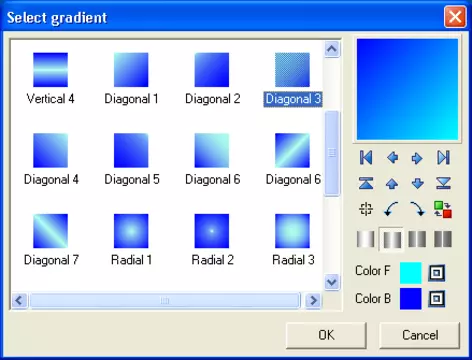Click the move left arrow icon
Image resolution: width=472 pixels, height=360 pixels.
(392, 157)
